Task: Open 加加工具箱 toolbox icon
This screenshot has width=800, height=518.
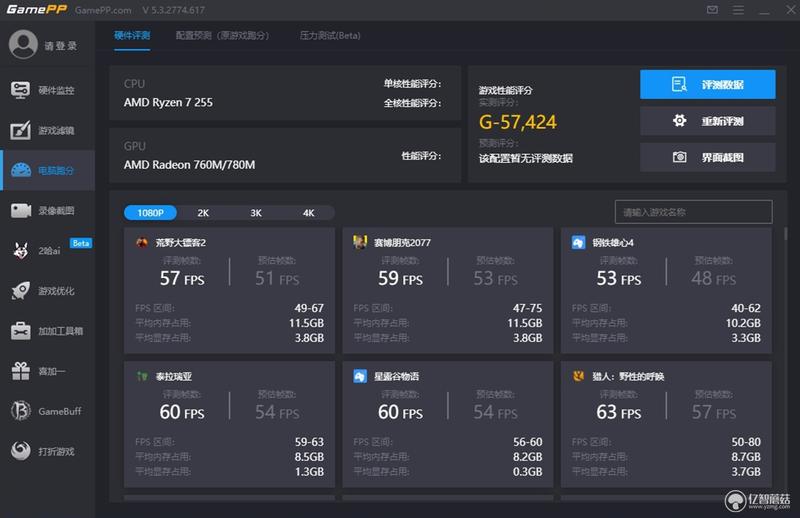Action: click(x=20, y=331)
